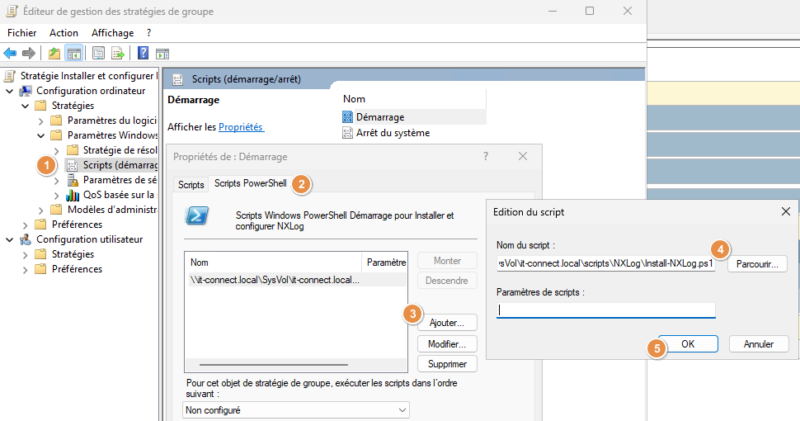Open the Affichage menu

click(112, 33)
